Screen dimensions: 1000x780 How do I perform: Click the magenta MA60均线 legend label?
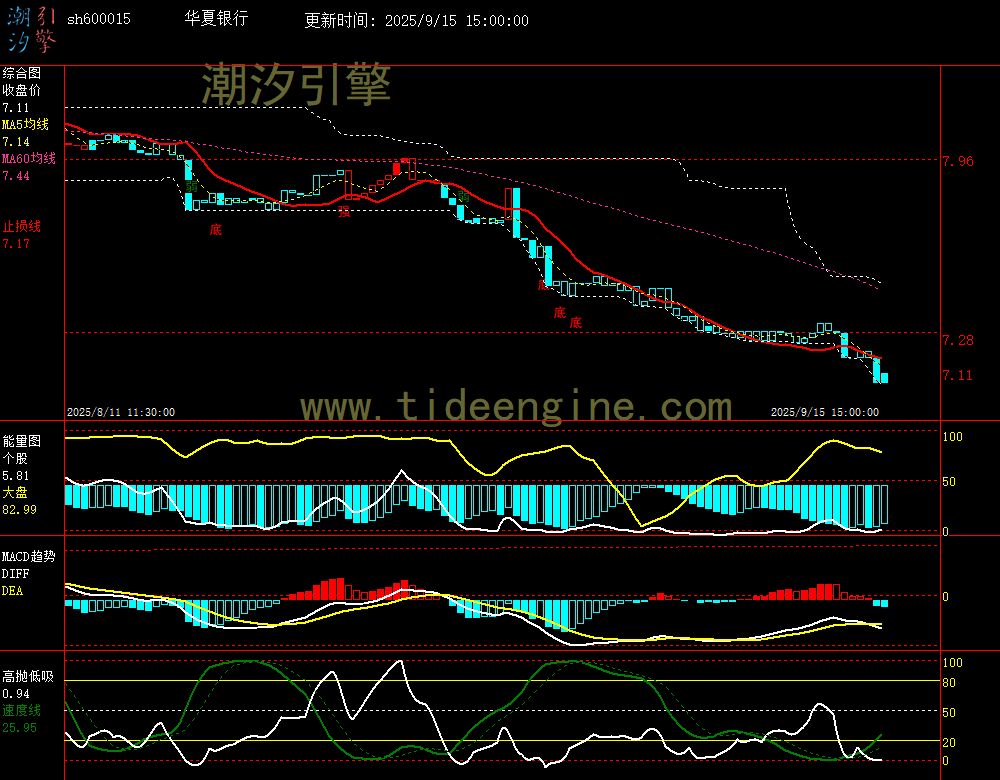(28, 158)
